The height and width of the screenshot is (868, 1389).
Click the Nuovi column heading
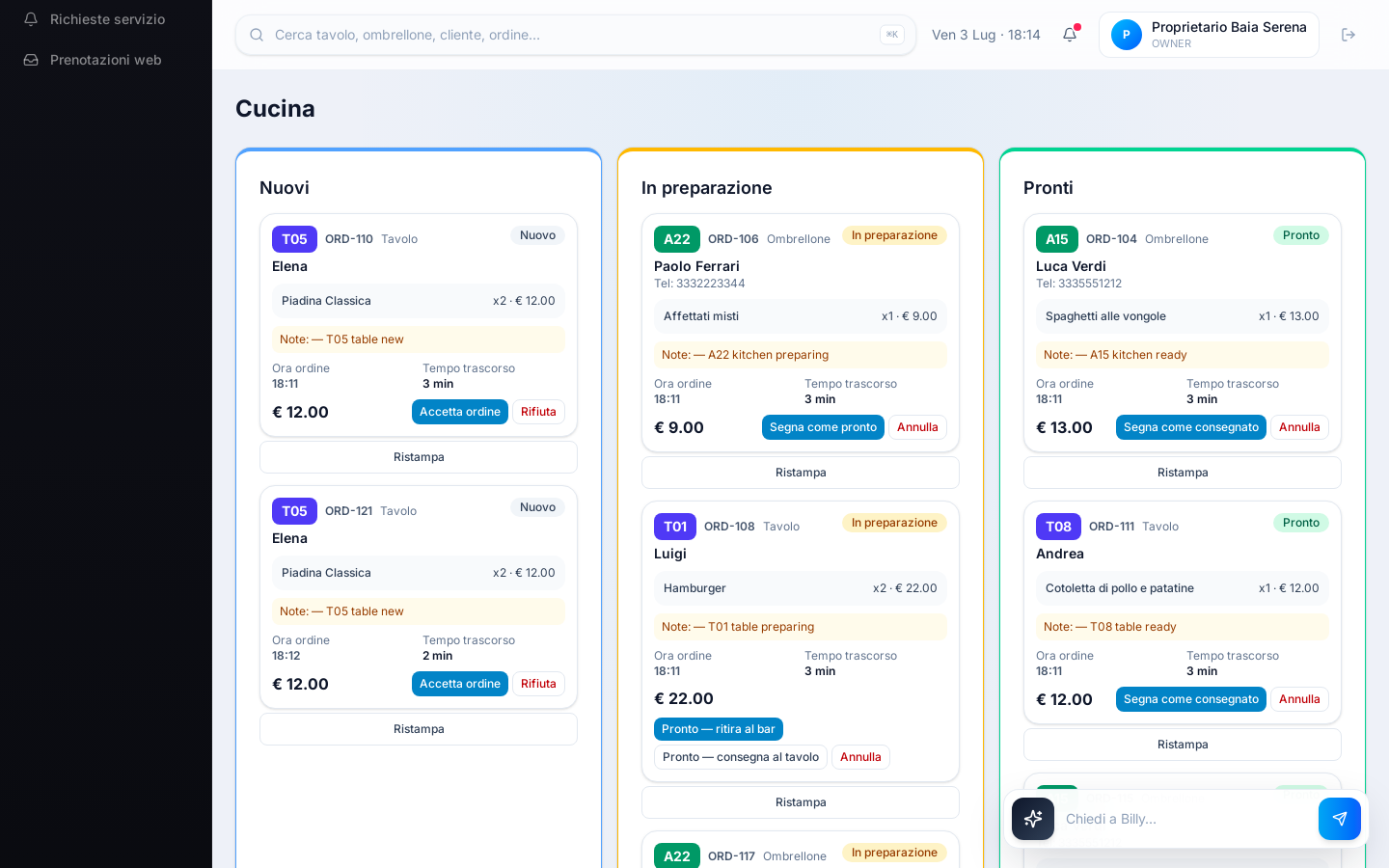(x=285, y=188)
